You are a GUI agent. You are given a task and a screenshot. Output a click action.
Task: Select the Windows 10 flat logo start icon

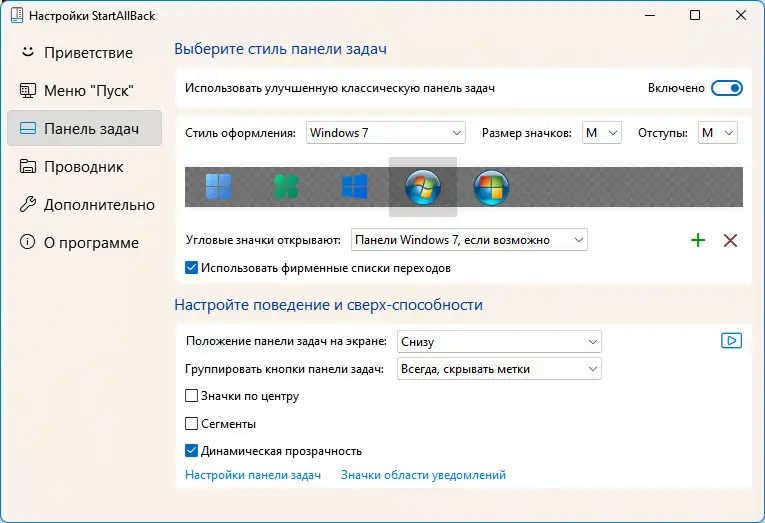[355, 187]
